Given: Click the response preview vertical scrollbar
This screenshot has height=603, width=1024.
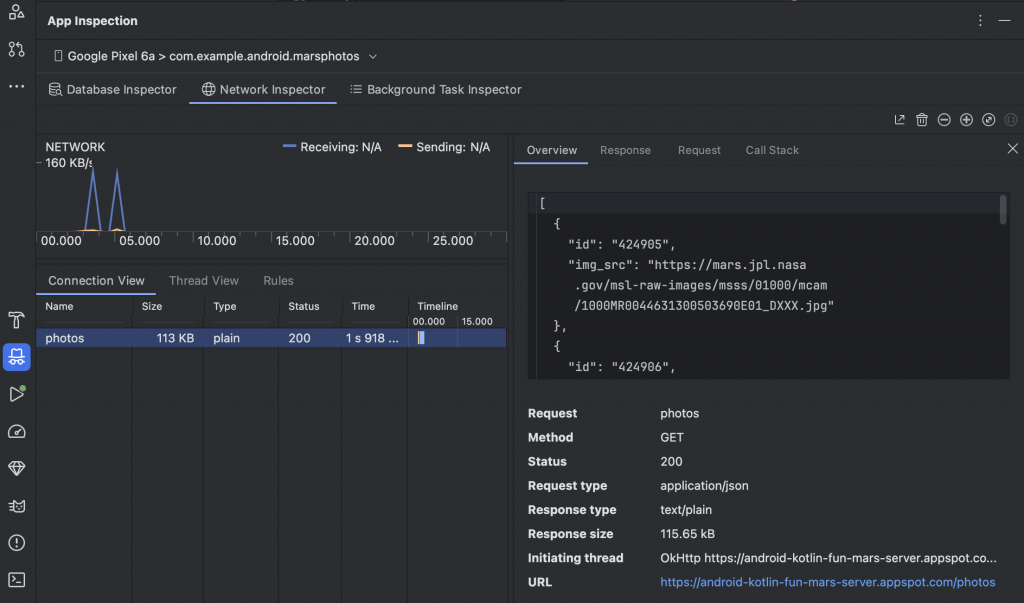Looking at the screenshot, I should pos(1003,210).
